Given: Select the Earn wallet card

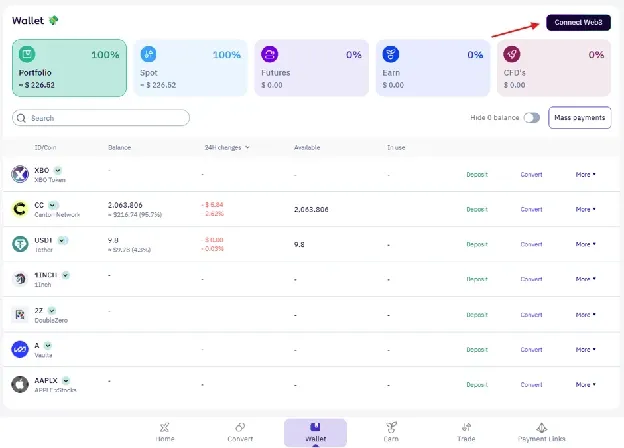Looking at the screenshot, I should [x=433, y=68].
